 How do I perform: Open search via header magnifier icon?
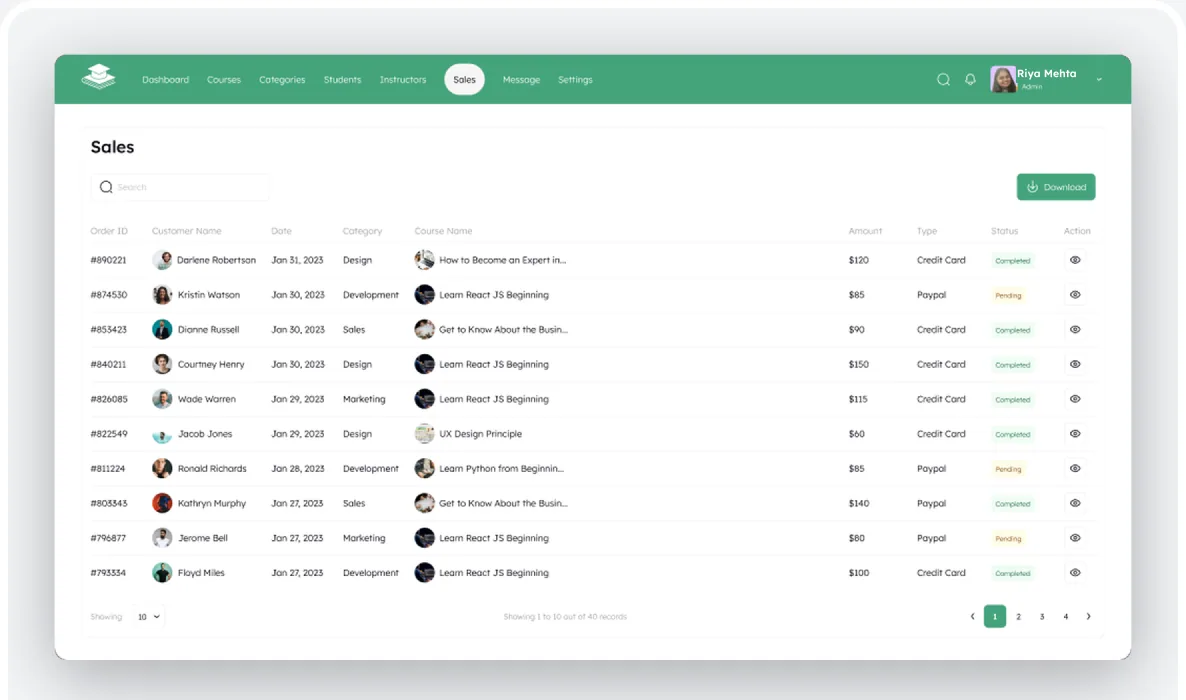point(943,79)
